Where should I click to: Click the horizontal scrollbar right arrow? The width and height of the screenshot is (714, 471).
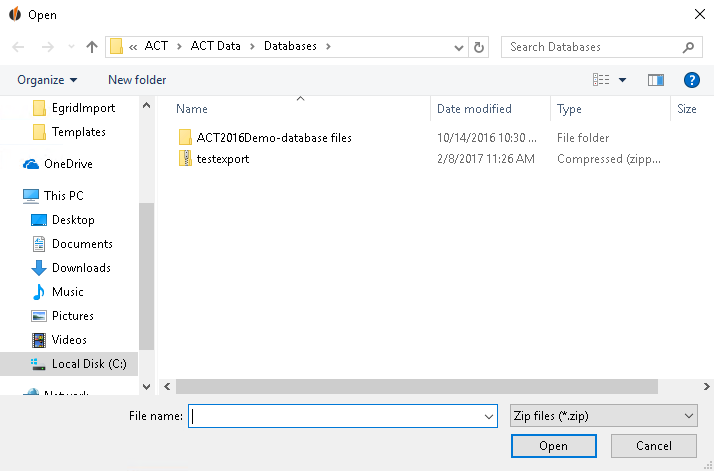point(706,387)
